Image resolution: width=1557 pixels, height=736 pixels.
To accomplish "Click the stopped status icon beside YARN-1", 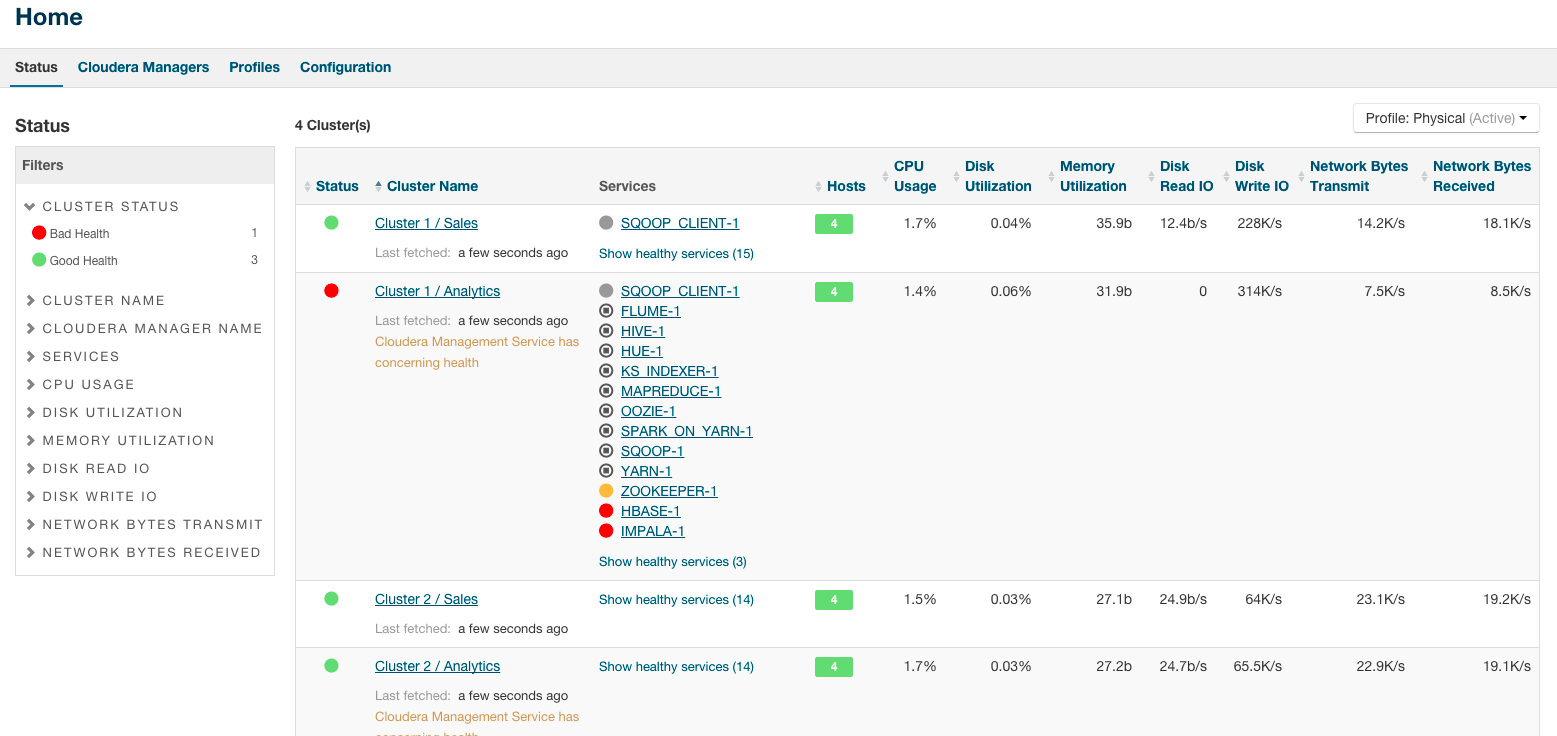I will [606, 471].
